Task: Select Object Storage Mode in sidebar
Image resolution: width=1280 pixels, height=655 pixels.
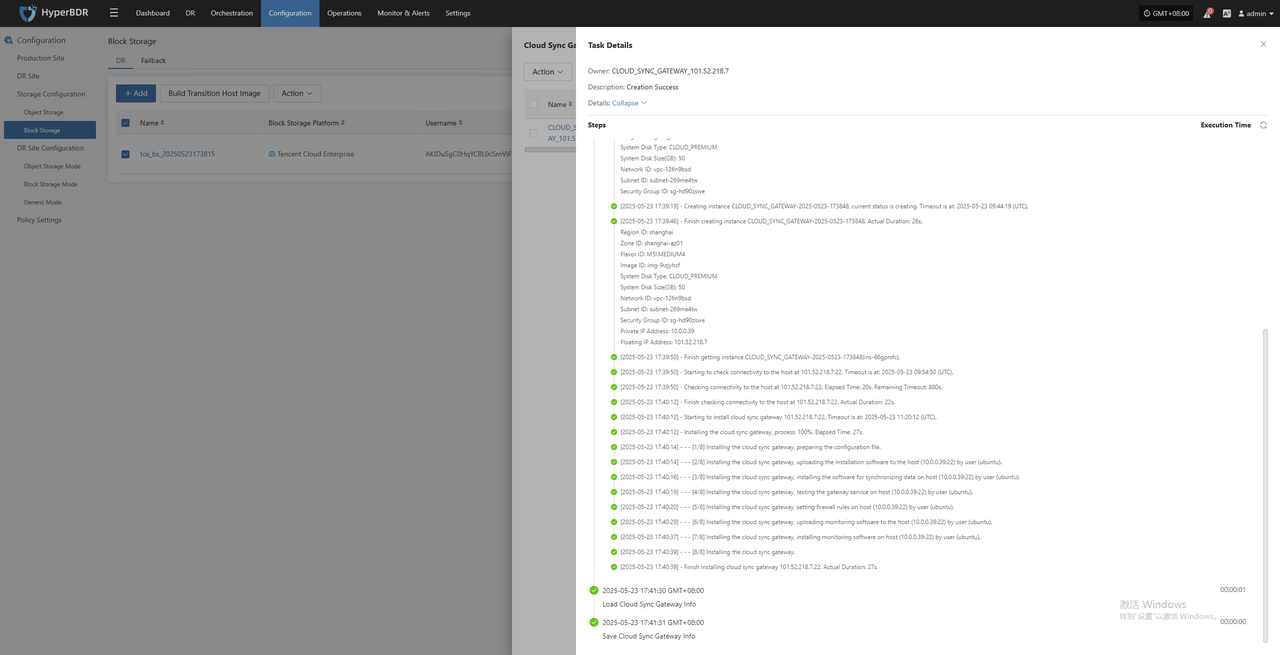Action: click(52, 166)
